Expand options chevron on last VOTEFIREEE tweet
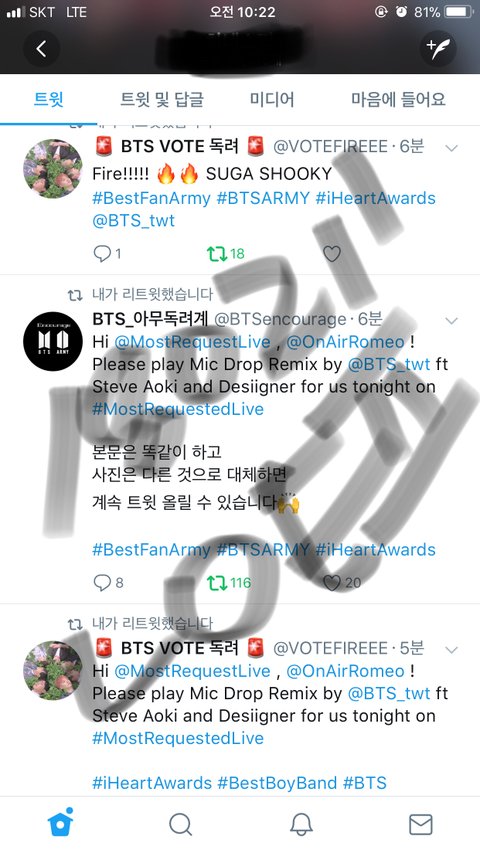 click(452, 650)
